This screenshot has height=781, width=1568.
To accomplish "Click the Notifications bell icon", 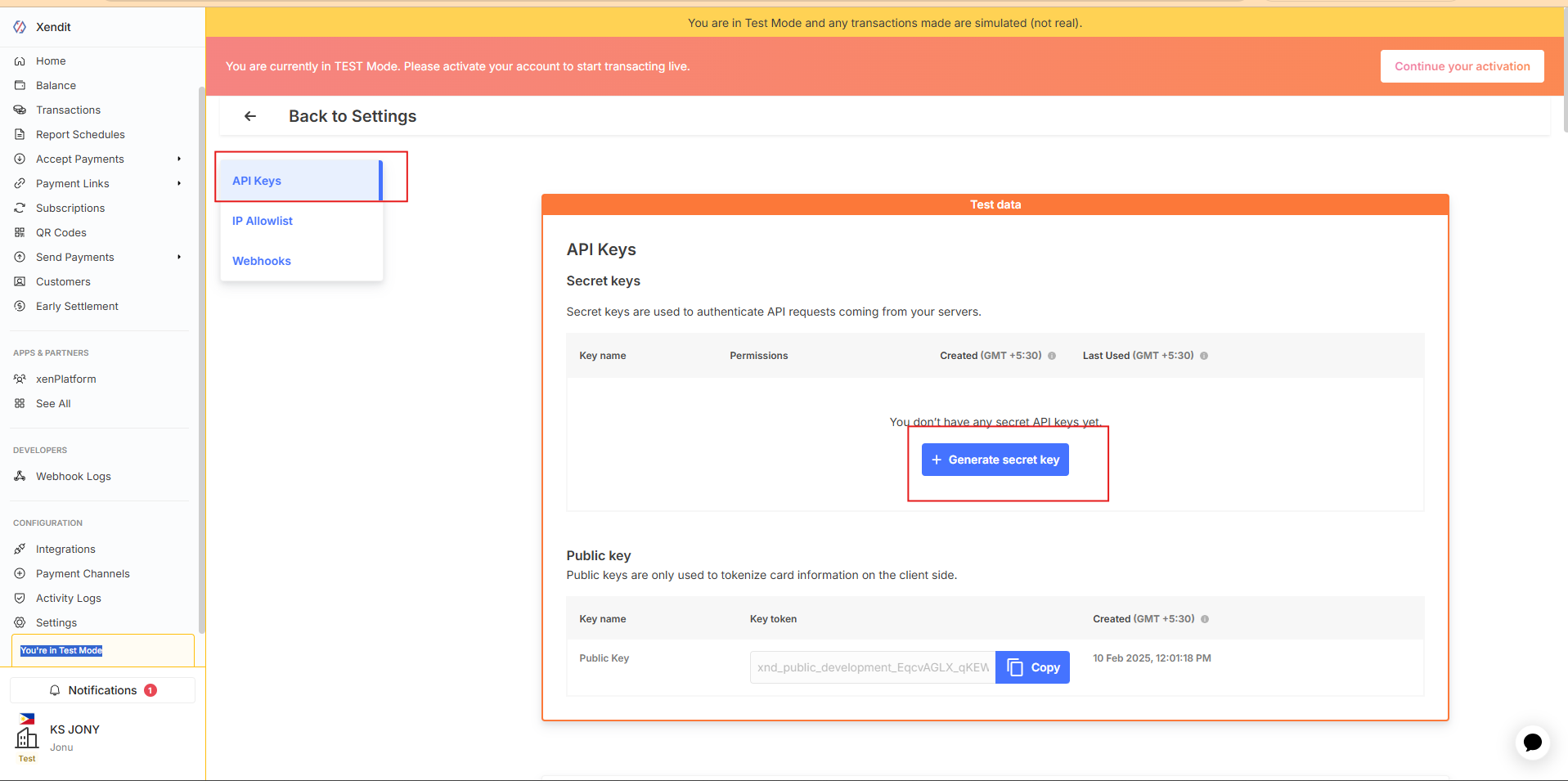I will [x=55, y=690].
